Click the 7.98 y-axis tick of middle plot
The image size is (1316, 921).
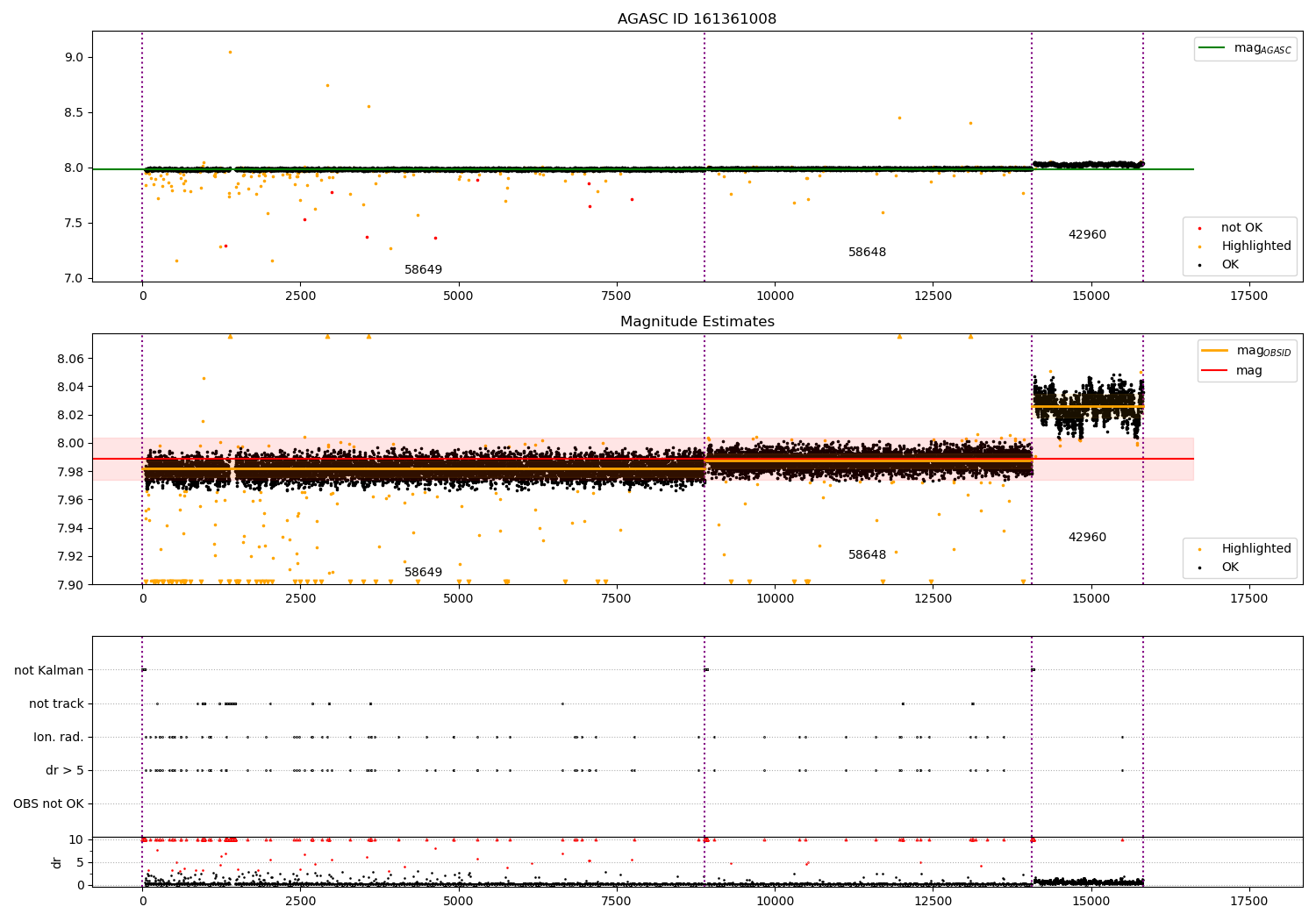(x=70, y=472)
